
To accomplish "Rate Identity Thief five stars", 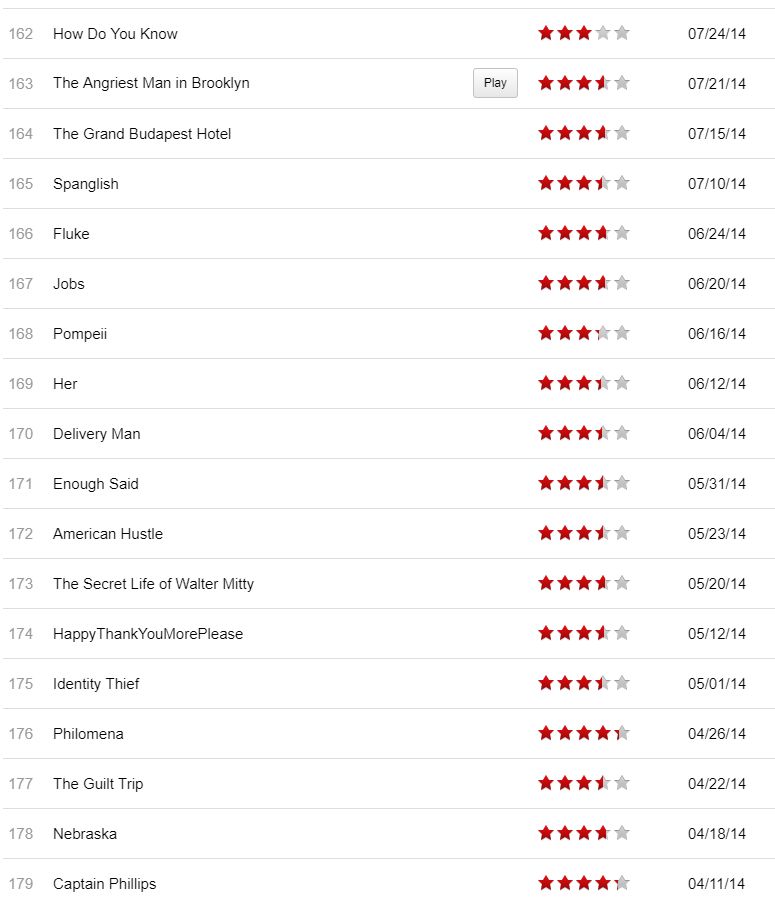I will coord(622,683).
